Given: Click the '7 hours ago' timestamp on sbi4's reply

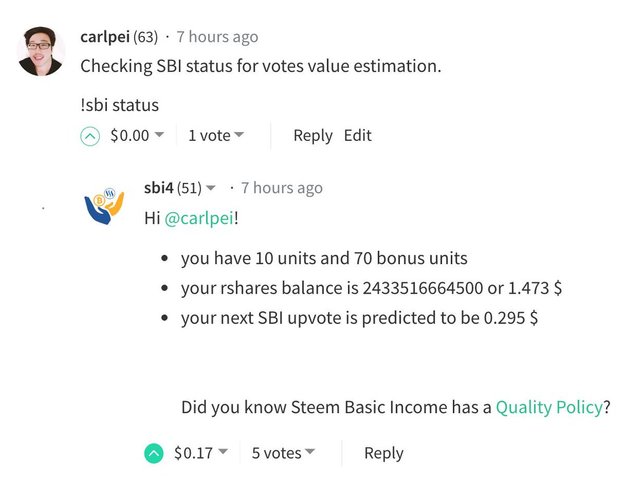Looking at the screenshot, I should pos(282,188).
